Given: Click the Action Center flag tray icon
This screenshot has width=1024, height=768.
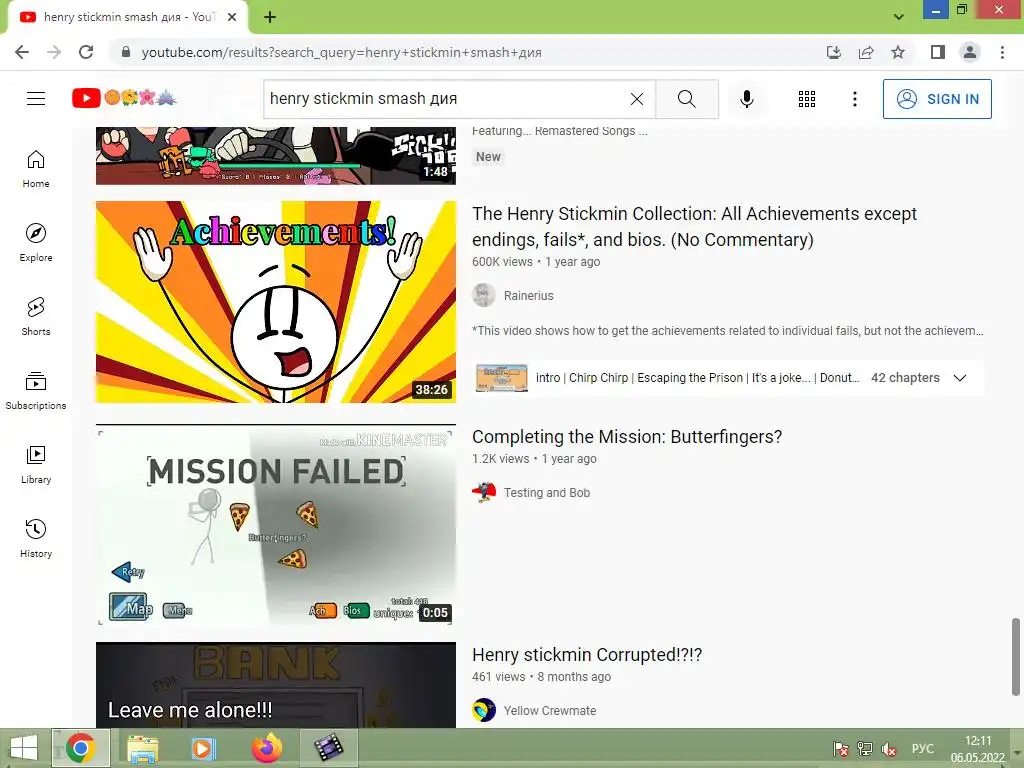Looking at the screenshot, I should tap(840, 749).
